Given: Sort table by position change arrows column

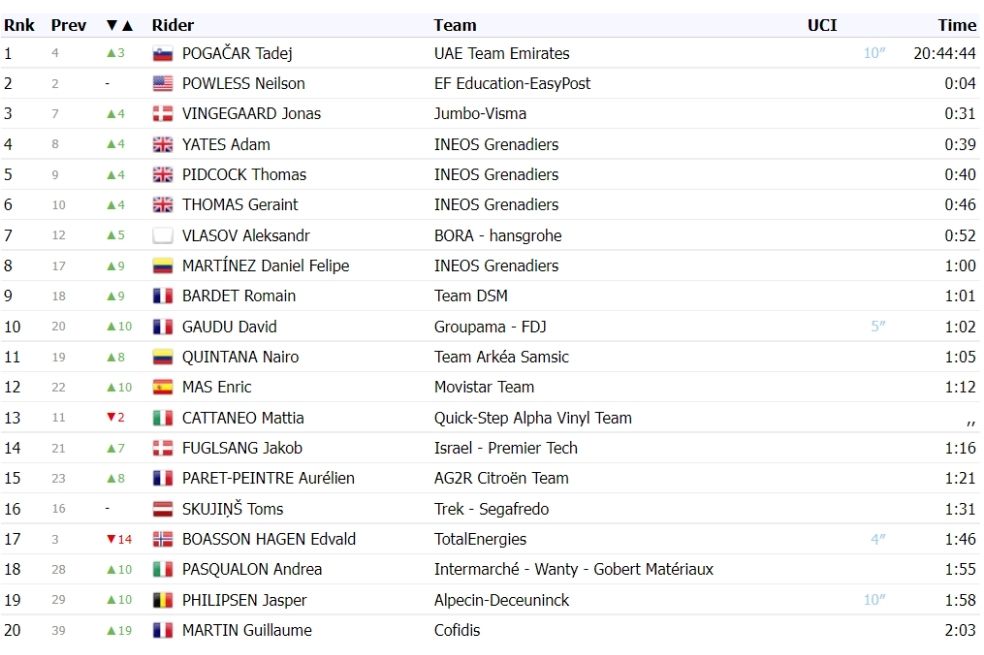Looking at the screenshot, I should 119,26.
